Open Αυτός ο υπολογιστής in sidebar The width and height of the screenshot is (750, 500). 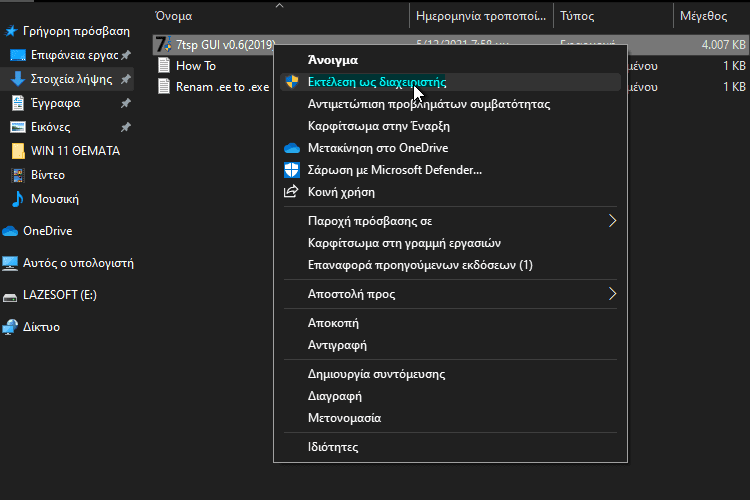(x=78, y=263)
